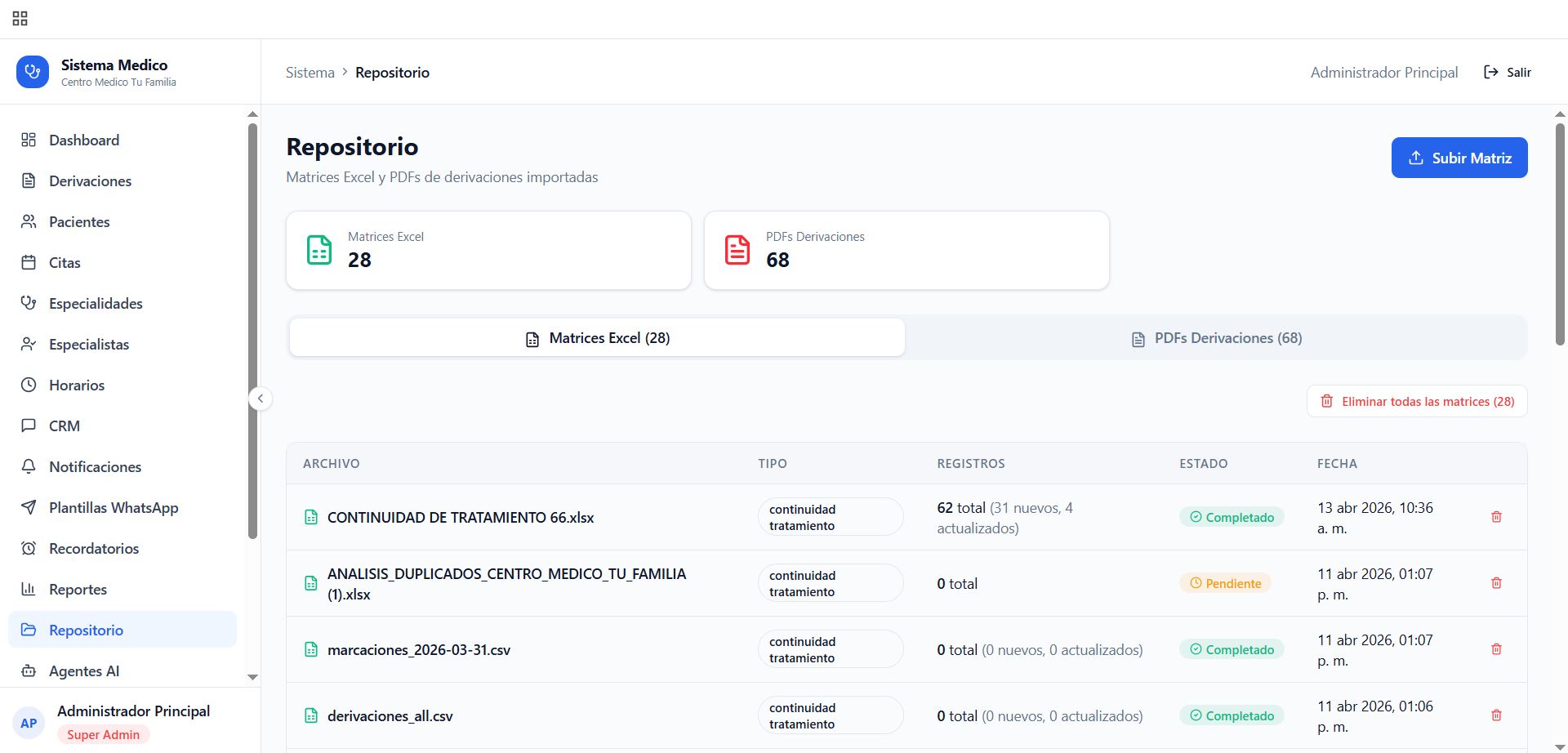Select the Citas calendar icon
Viewport: 1568px width, 753px height.
pos(29,262)
